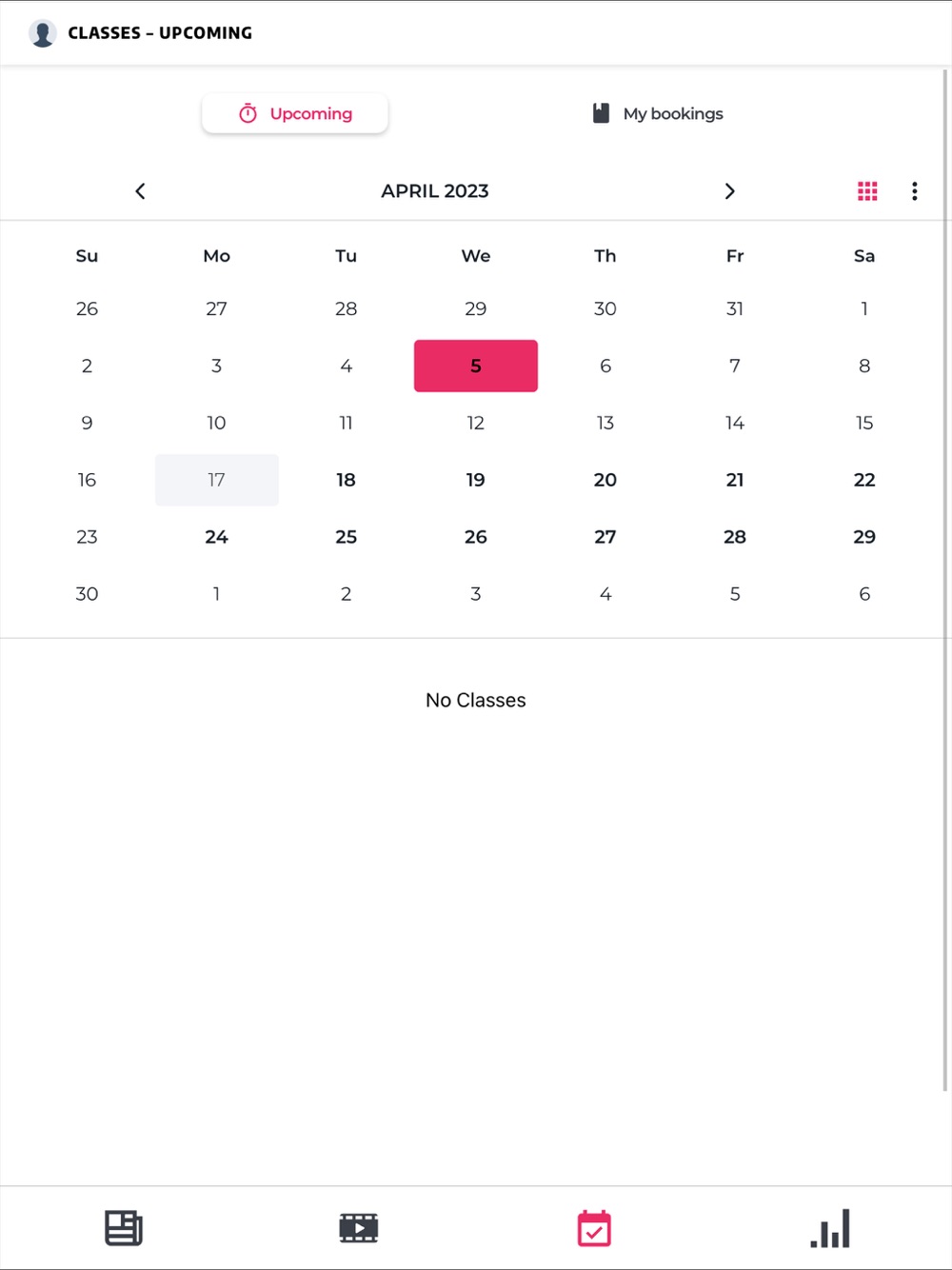Choose Friday the 28th
Image resolution: width=952 pixels, height=1270 pixels.
[735, 537]
